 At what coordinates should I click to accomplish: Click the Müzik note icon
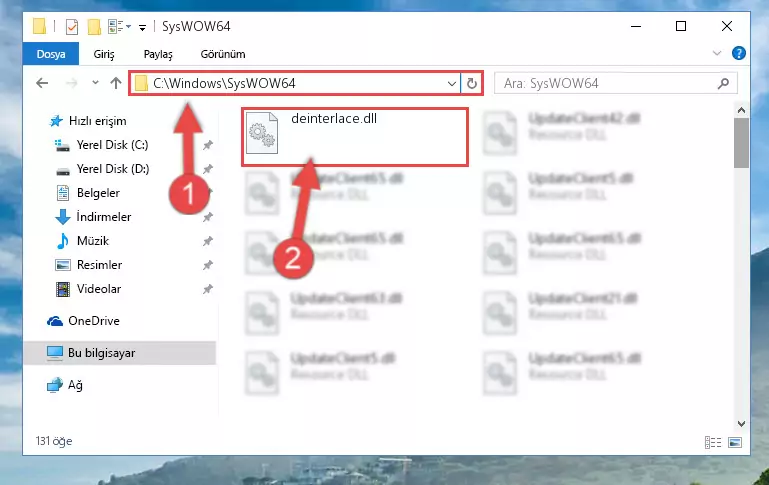63,241
